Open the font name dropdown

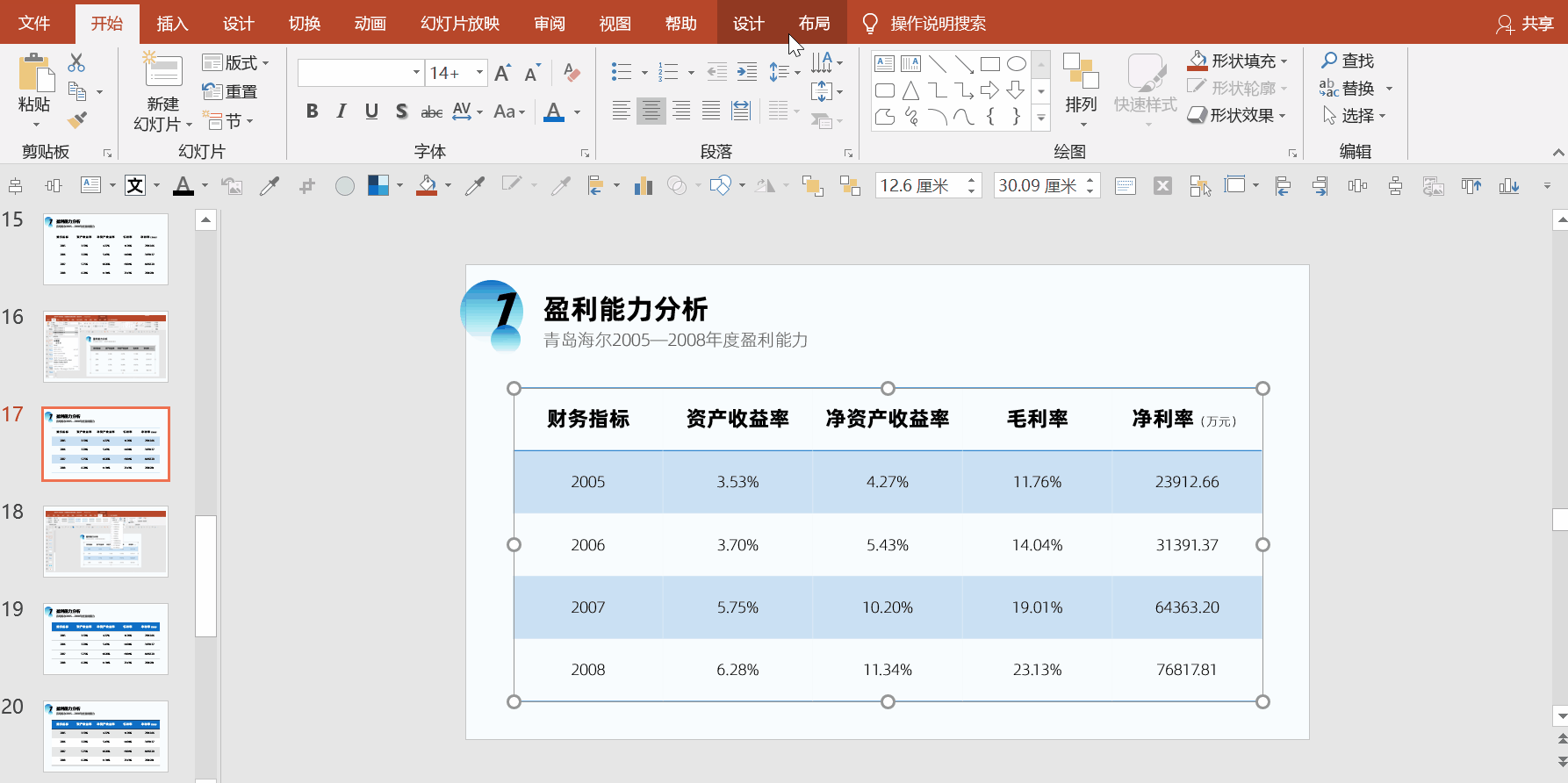[x=416, y=73]
